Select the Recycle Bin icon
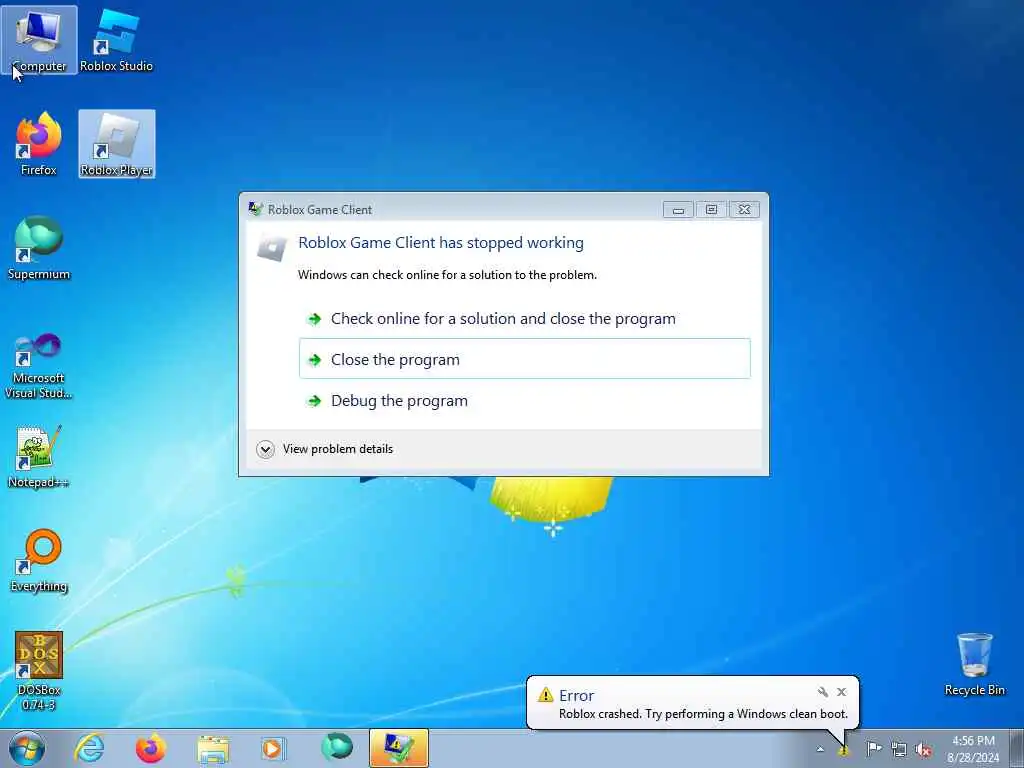Viewport: 1024px width, 768px height. [x=974, y=664]
